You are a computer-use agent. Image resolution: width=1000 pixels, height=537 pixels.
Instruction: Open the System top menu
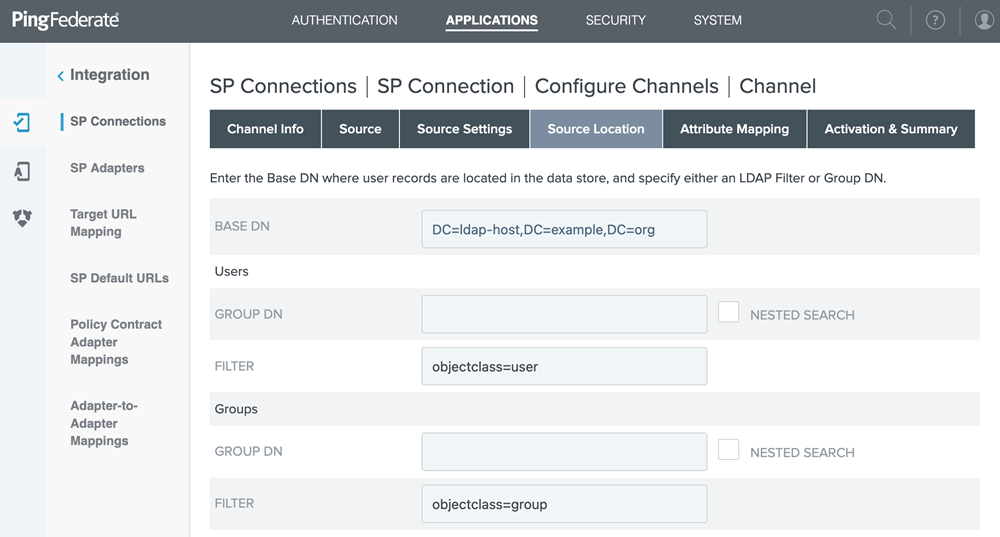717,20
